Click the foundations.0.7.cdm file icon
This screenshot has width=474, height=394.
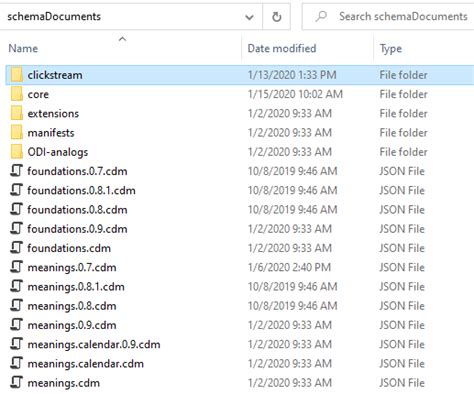[x=16, y=171]
